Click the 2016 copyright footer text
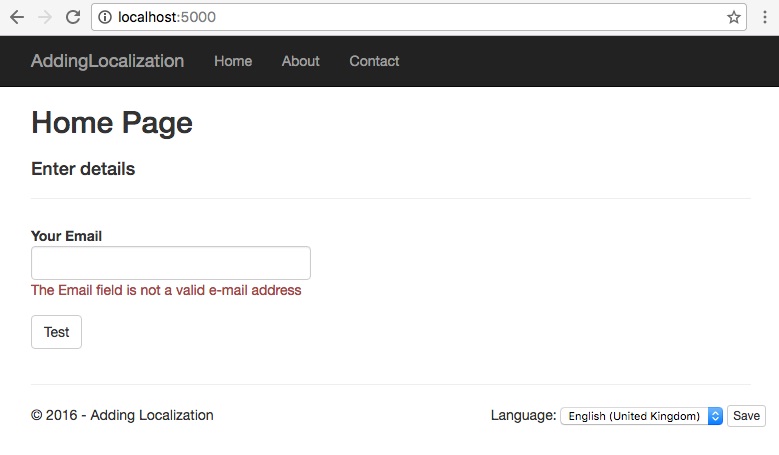779x455 pixels. coord(122,415)
